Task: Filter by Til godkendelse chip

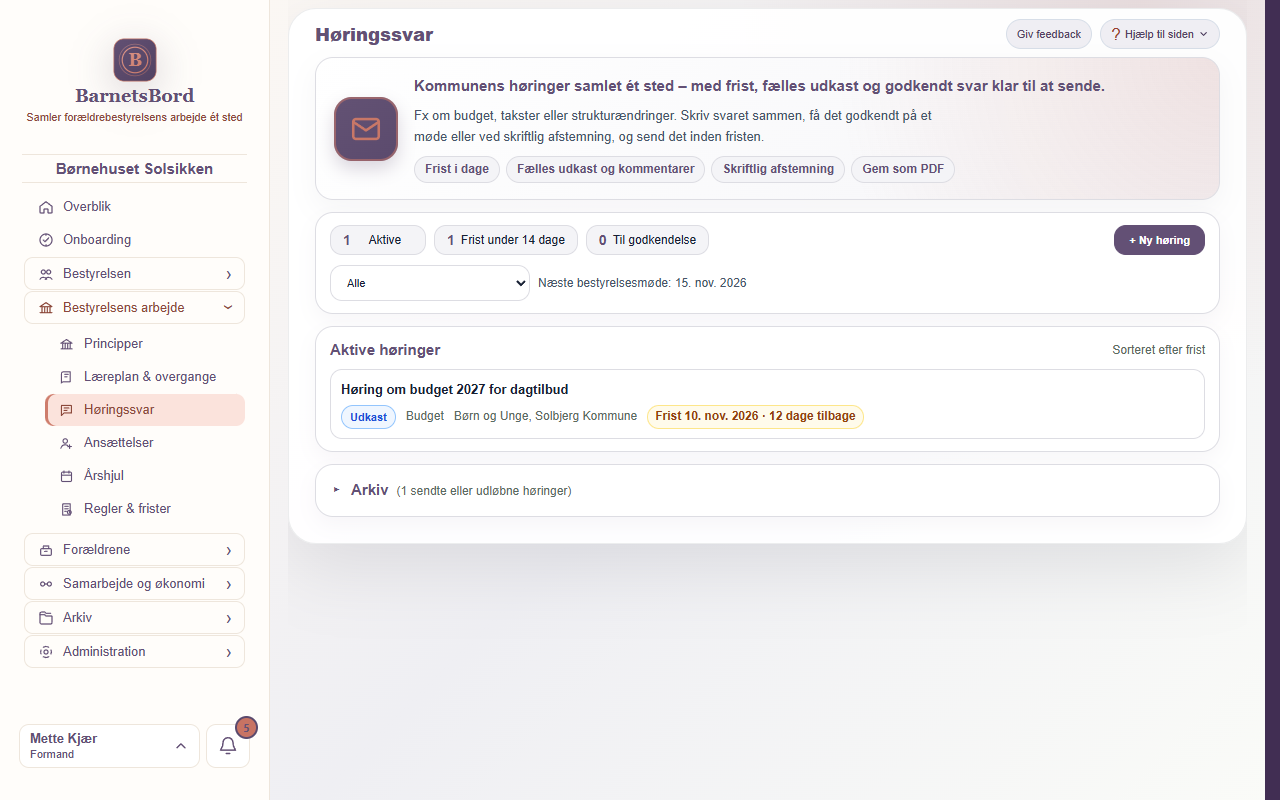Action: pos(647,240)
